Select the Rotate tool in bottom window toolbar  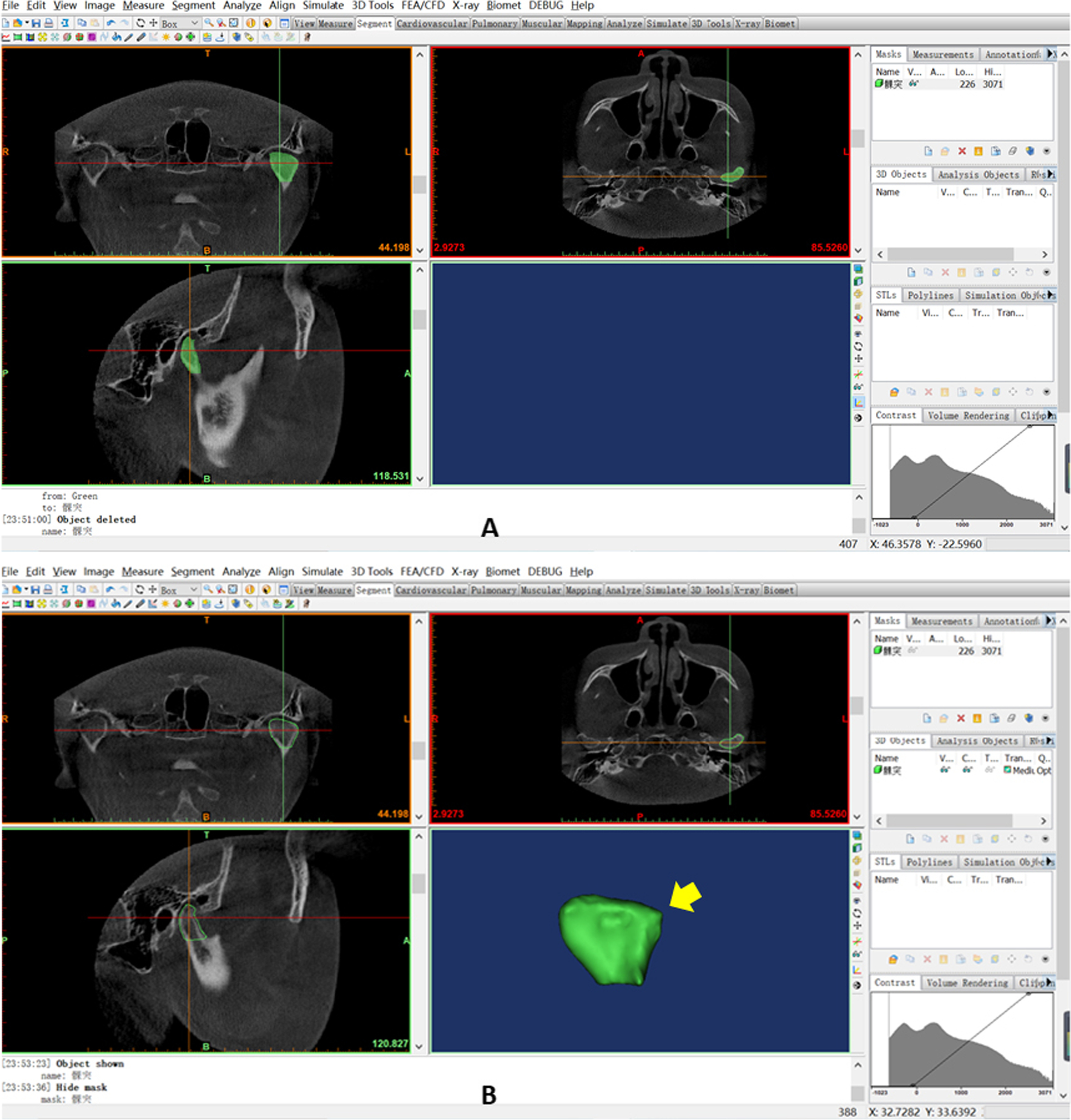coord(139,589)
